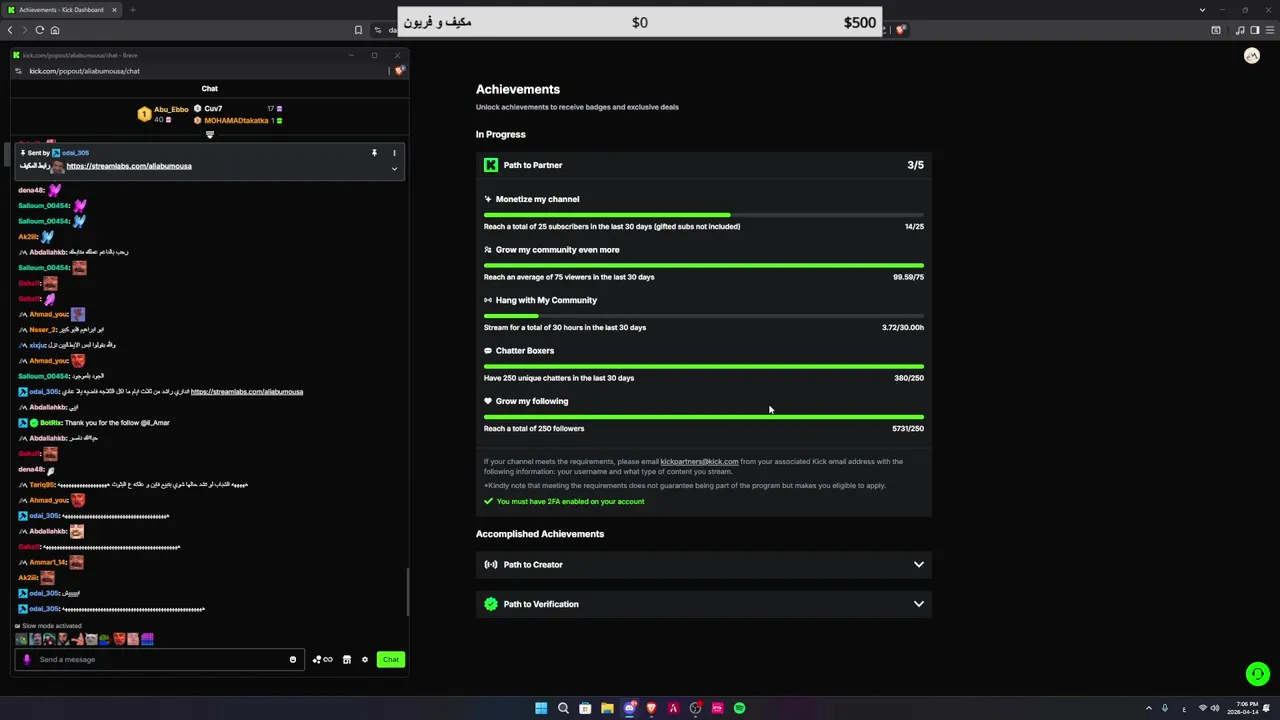Click popout chat address bar URL
1280x720 pixels.
(x=84, y=71)
